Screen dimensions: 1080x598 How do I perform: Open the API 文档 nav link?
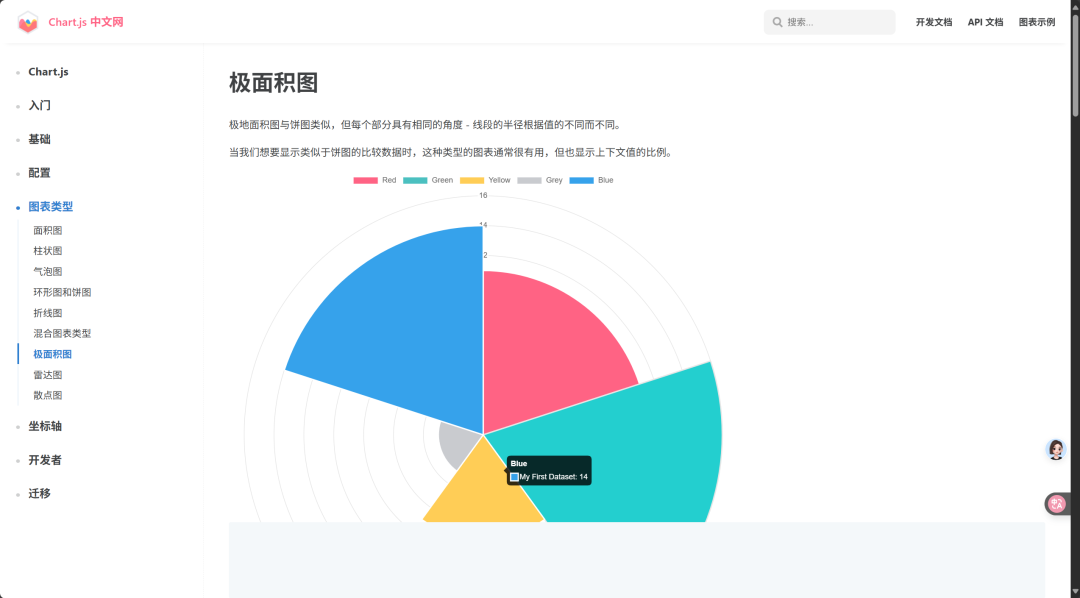coord(985,22)
